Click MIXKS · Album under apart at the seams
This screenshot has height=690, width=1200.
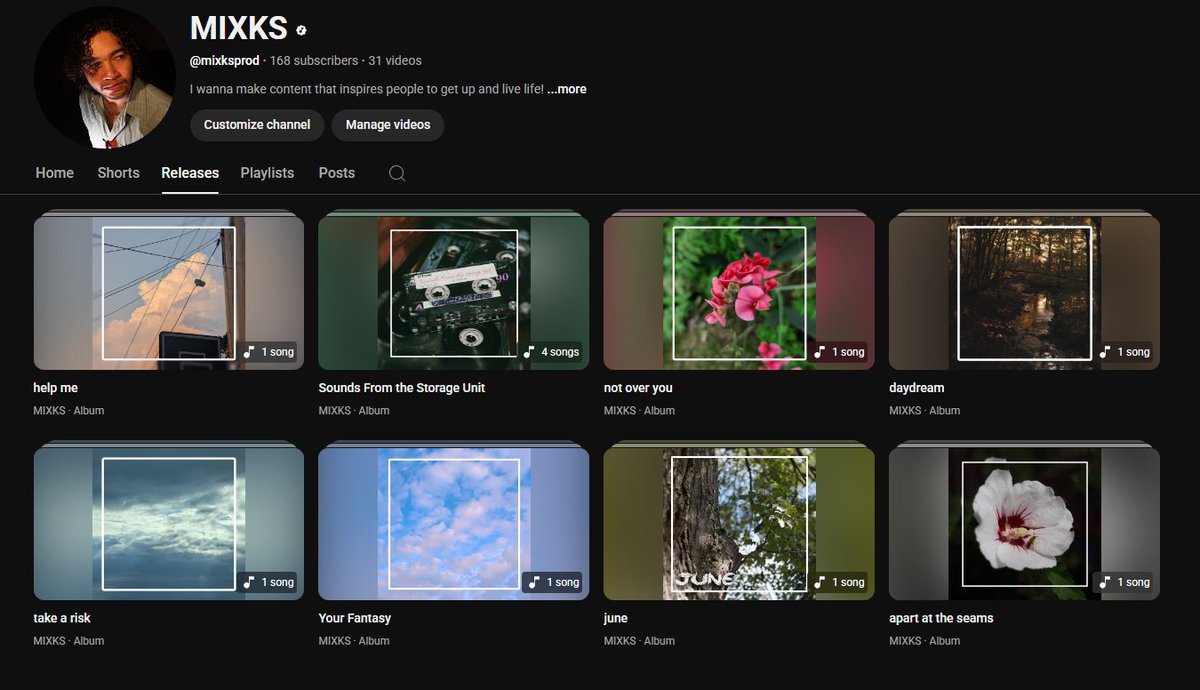(x=924, y=641)
